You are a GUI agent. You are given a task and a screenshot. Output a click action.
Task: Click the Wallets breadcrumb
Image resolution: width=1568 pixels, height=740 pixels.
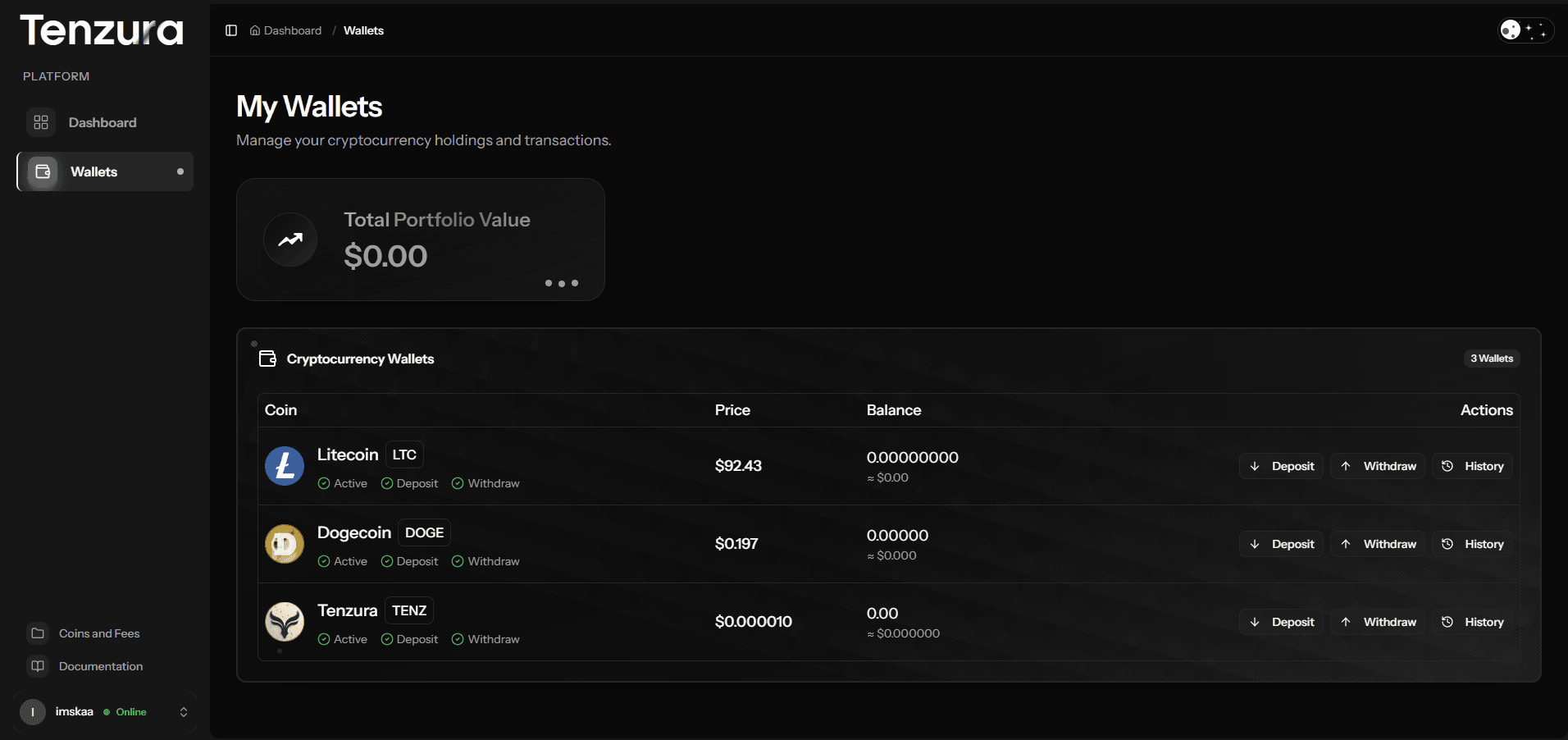pyautogui.click(x=363, y=30)
